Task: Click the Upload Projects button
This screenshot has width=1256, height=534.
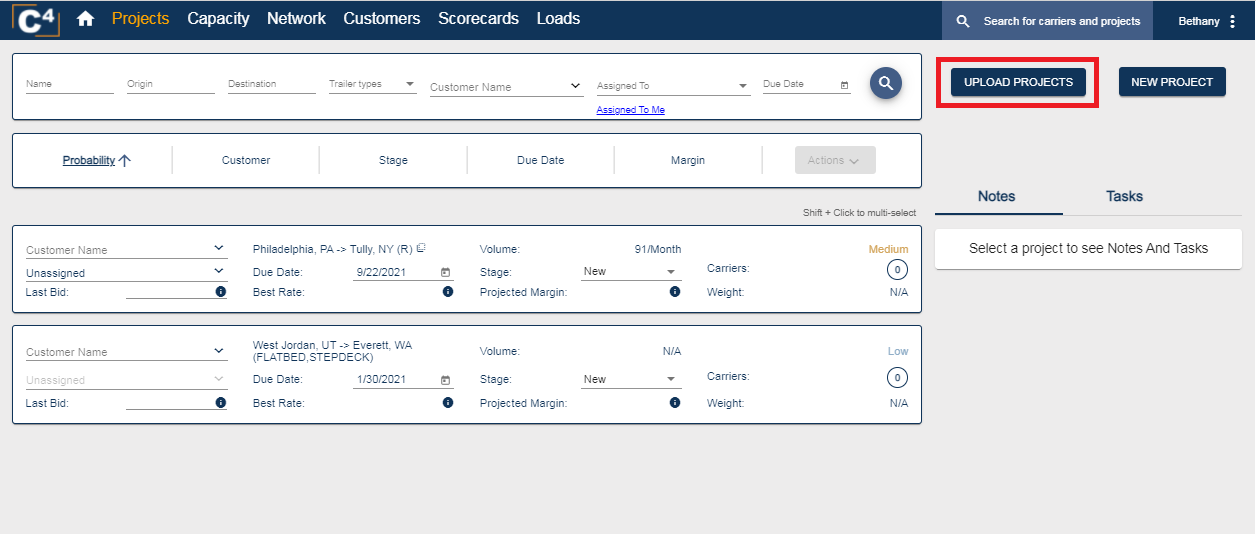Action: tap(1018, 82)
